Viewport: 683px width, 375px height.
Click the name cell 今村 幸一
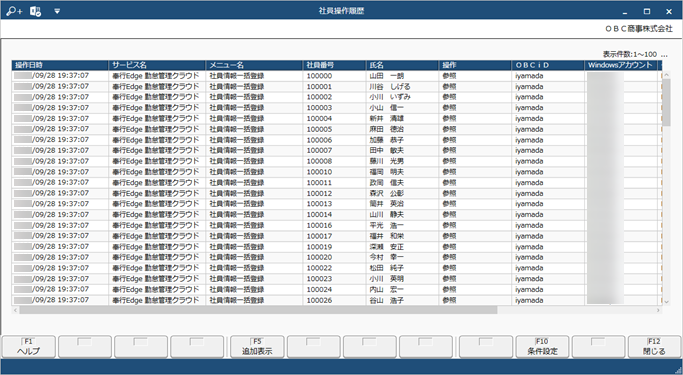402,257
